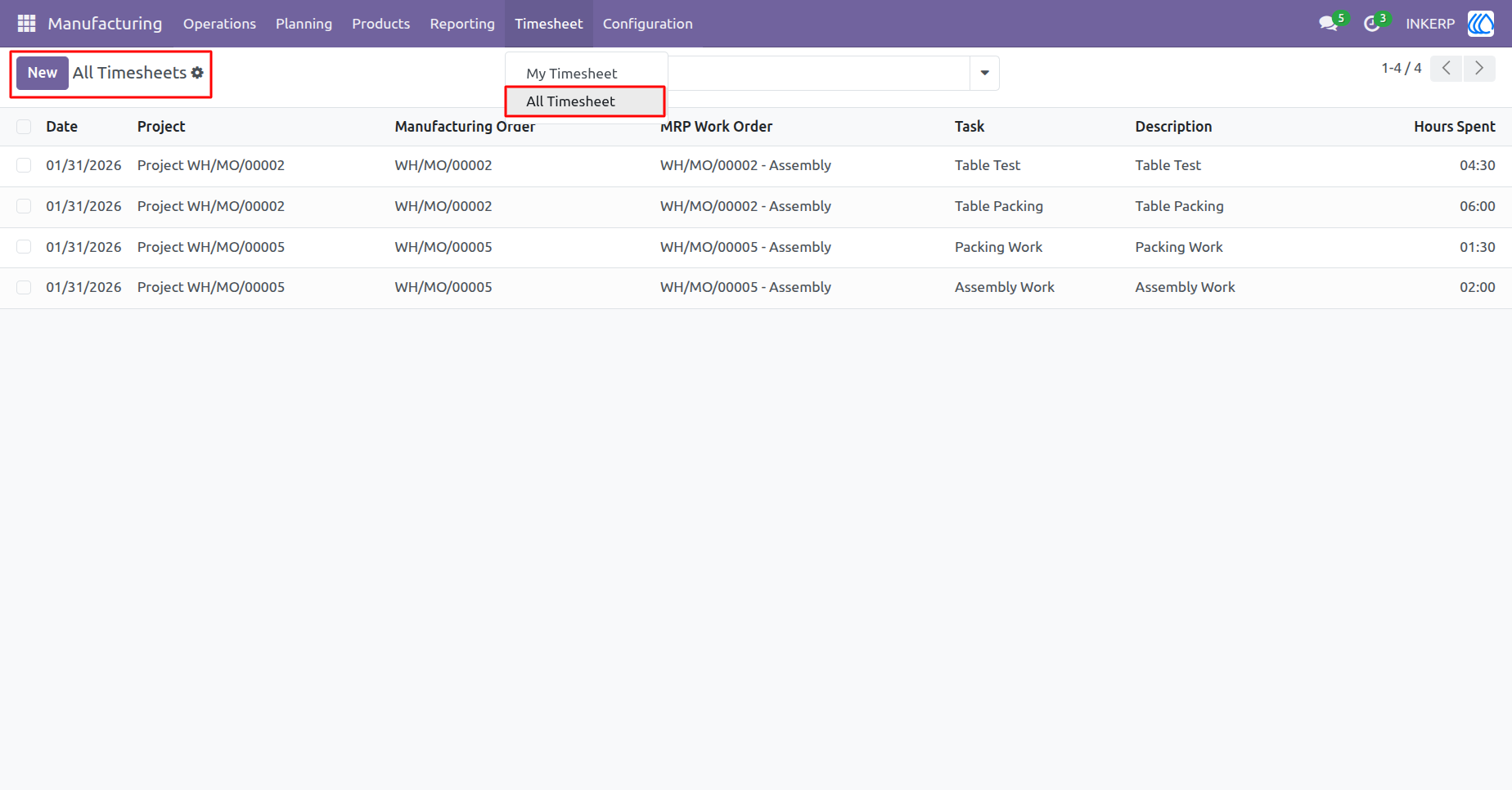Check the Assembly Work row checkbox
The width and height of the screenshot is (1512, 790).
24,287
